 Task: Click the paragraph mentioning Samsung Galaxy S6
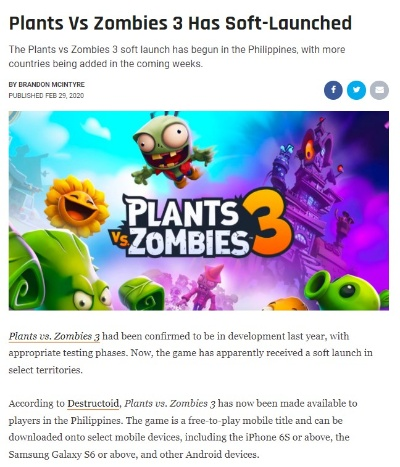183,429
